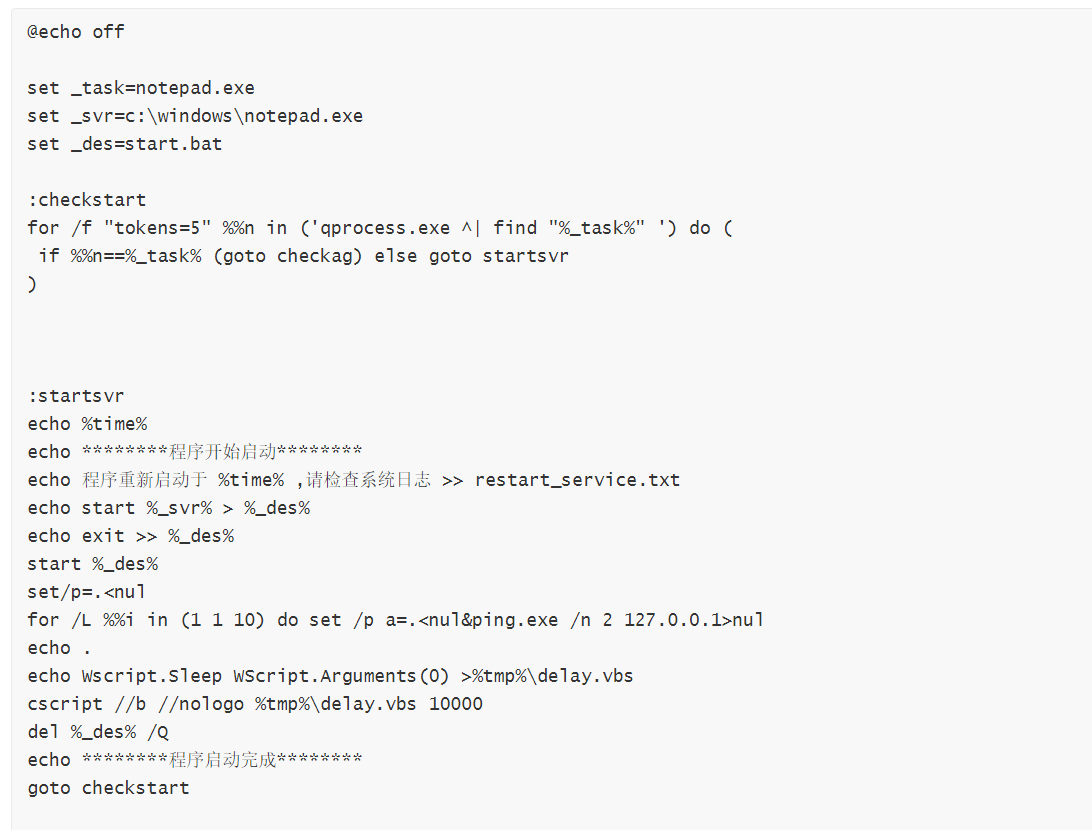Click the "echo %time%" line
The width and height of the screenshot is (1092, 830).
click(x=87, y=424)
